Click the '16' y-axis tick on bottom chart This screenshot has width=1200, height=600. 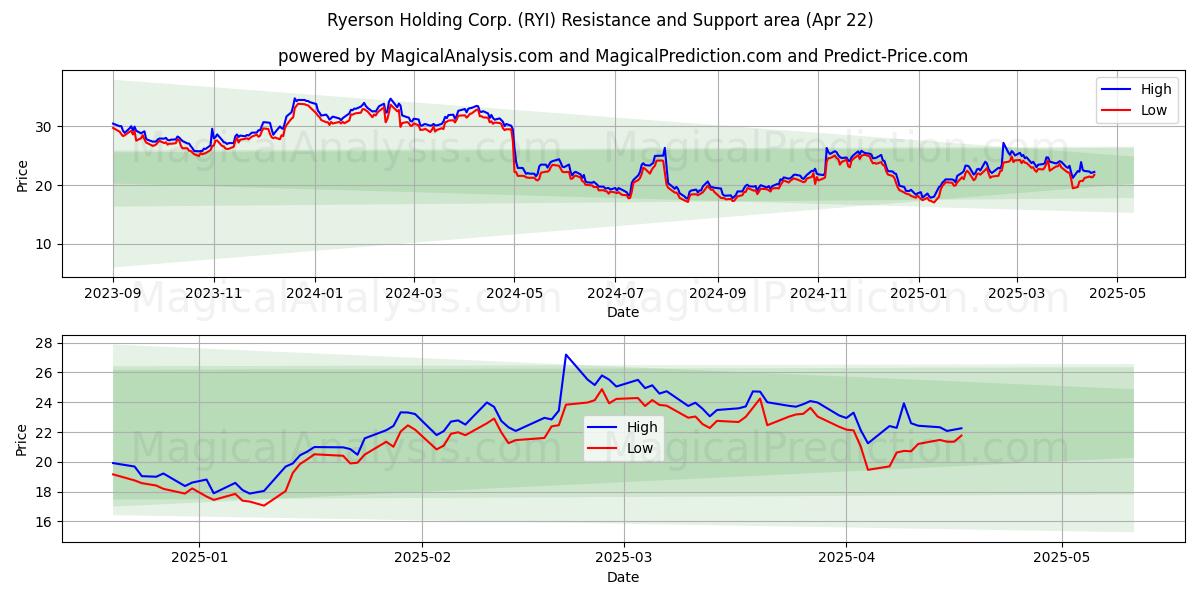(x=45, y=522)
